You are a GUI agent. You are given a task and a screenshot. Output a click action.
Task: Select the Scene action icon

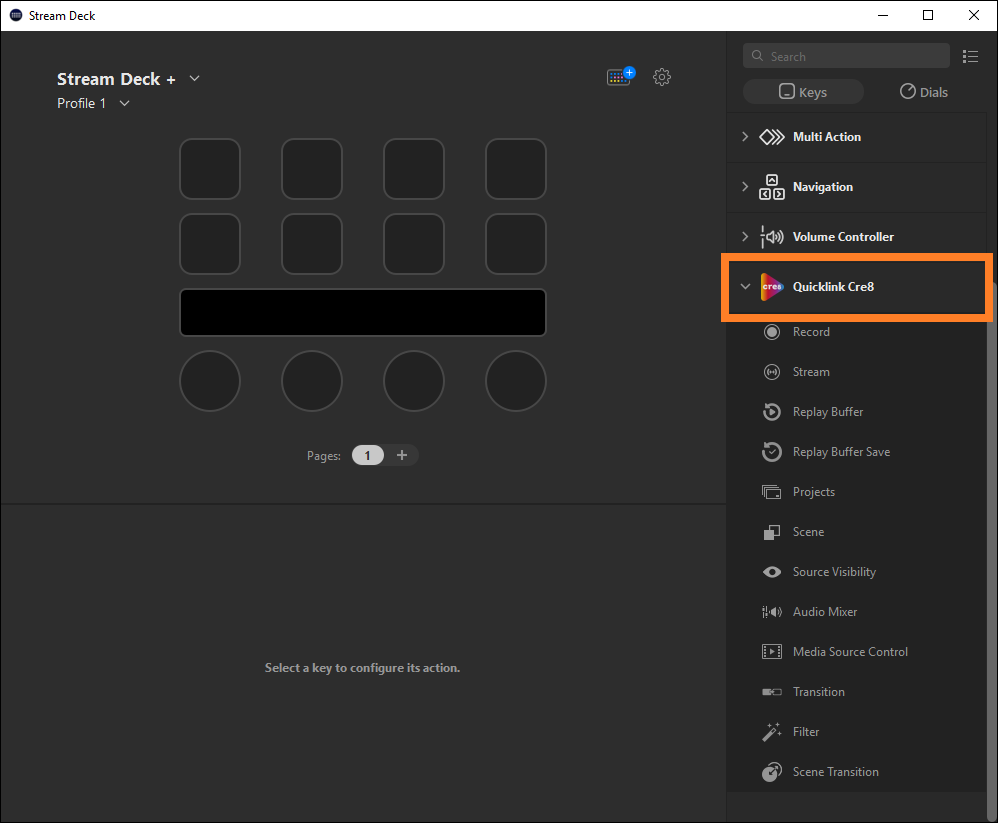(771, 532)
